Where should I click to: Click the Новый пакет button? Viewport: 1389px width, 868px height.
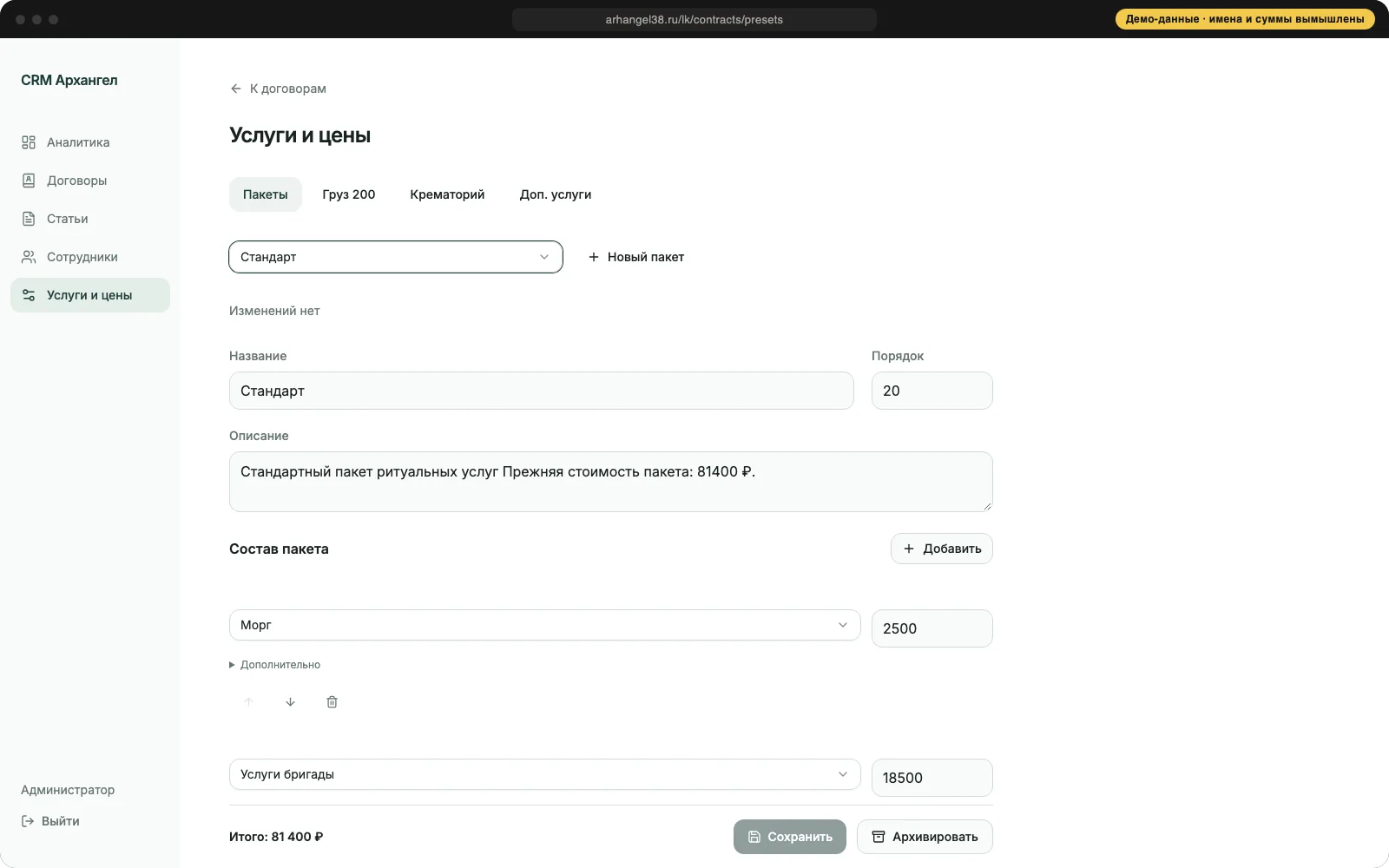click(x=636, y=257)
